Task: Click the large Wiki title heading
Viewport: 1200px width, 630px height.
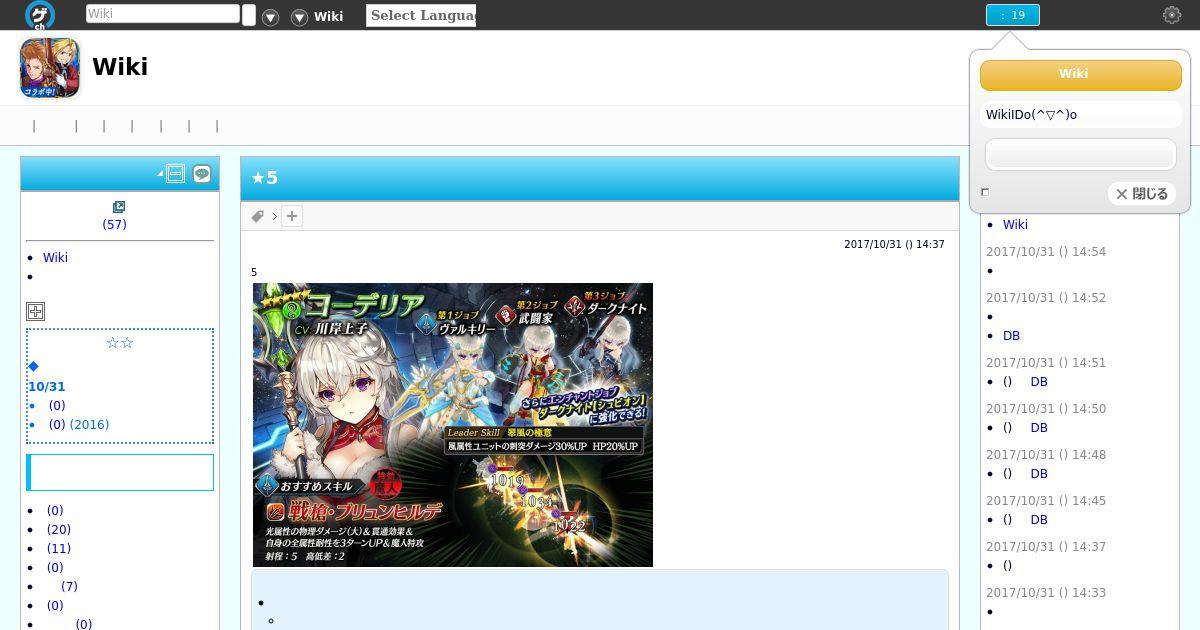Action: tap(120, 67)
